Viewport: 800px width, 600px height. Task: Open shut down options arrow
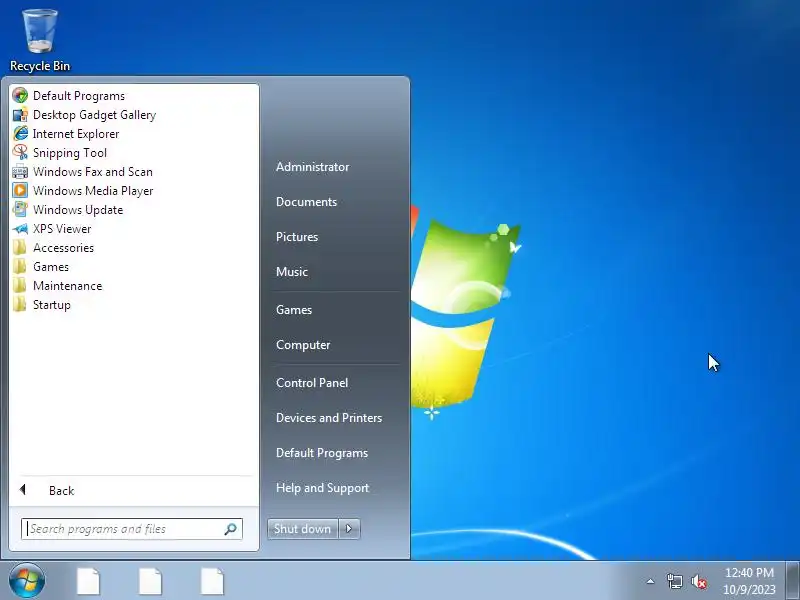click(349, 529)
